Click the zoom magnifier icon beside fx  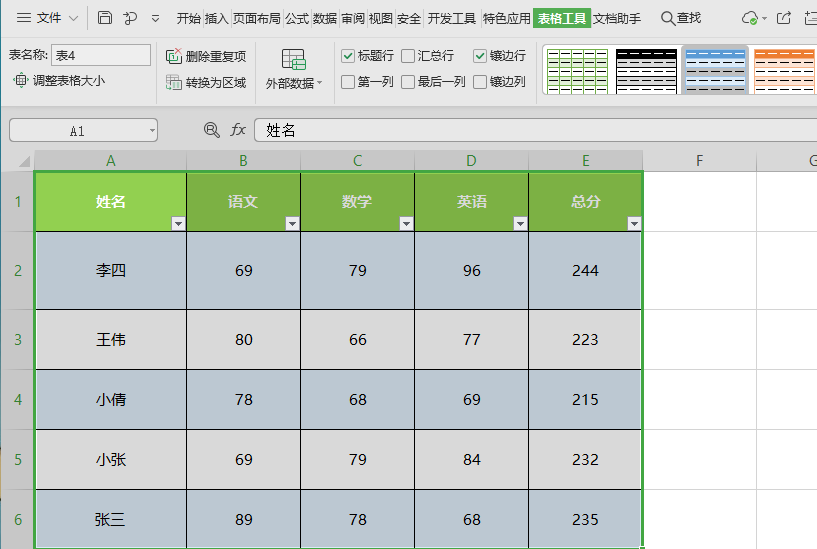211,130
